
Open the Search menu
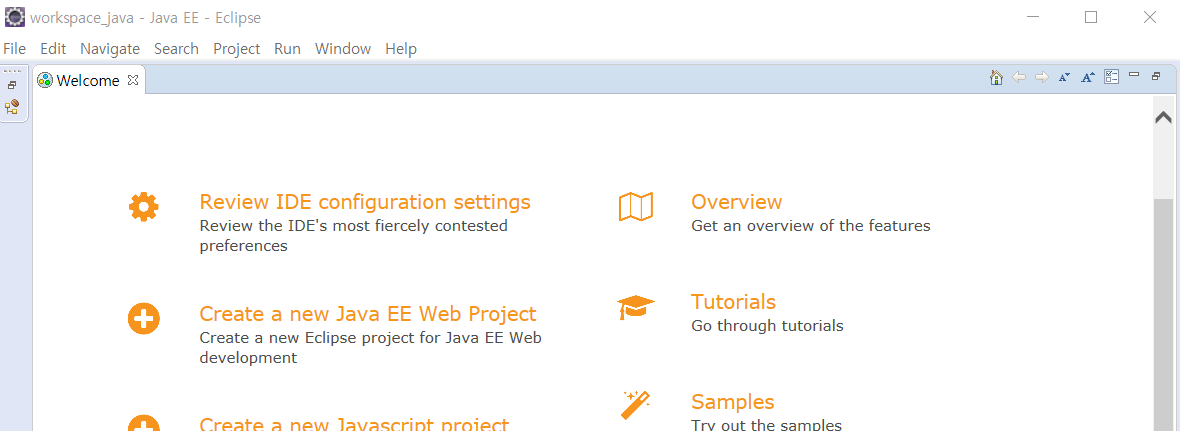click(176, 49)
